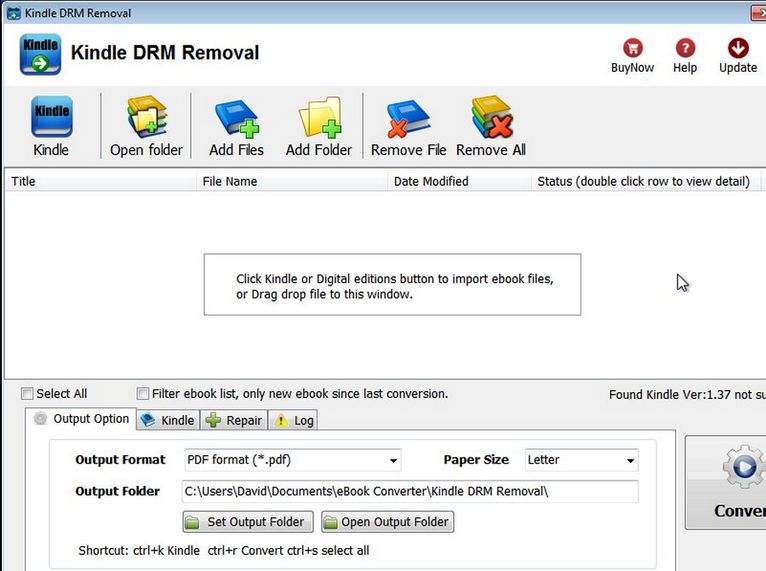Click the Set Output Folder button
Screen dimensions: 766x571
click(249, 522)
